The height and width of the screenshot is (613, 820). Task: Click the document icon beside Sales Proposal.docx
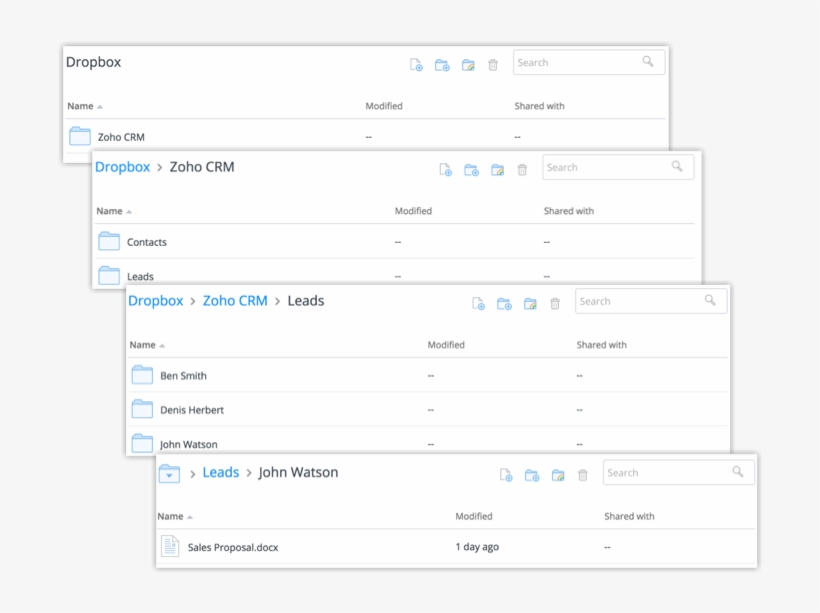pos(170,546)
